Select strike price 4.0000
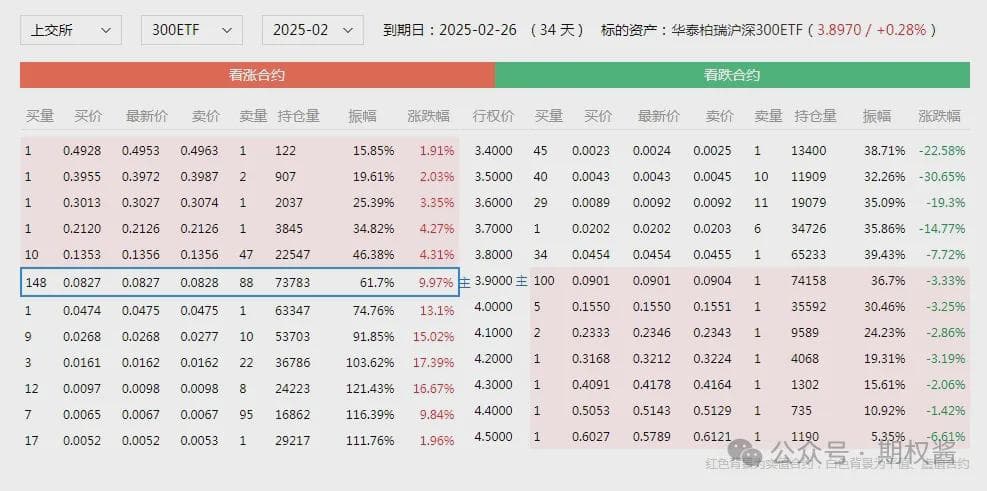987x491 pixels. [x=494, y=307]
